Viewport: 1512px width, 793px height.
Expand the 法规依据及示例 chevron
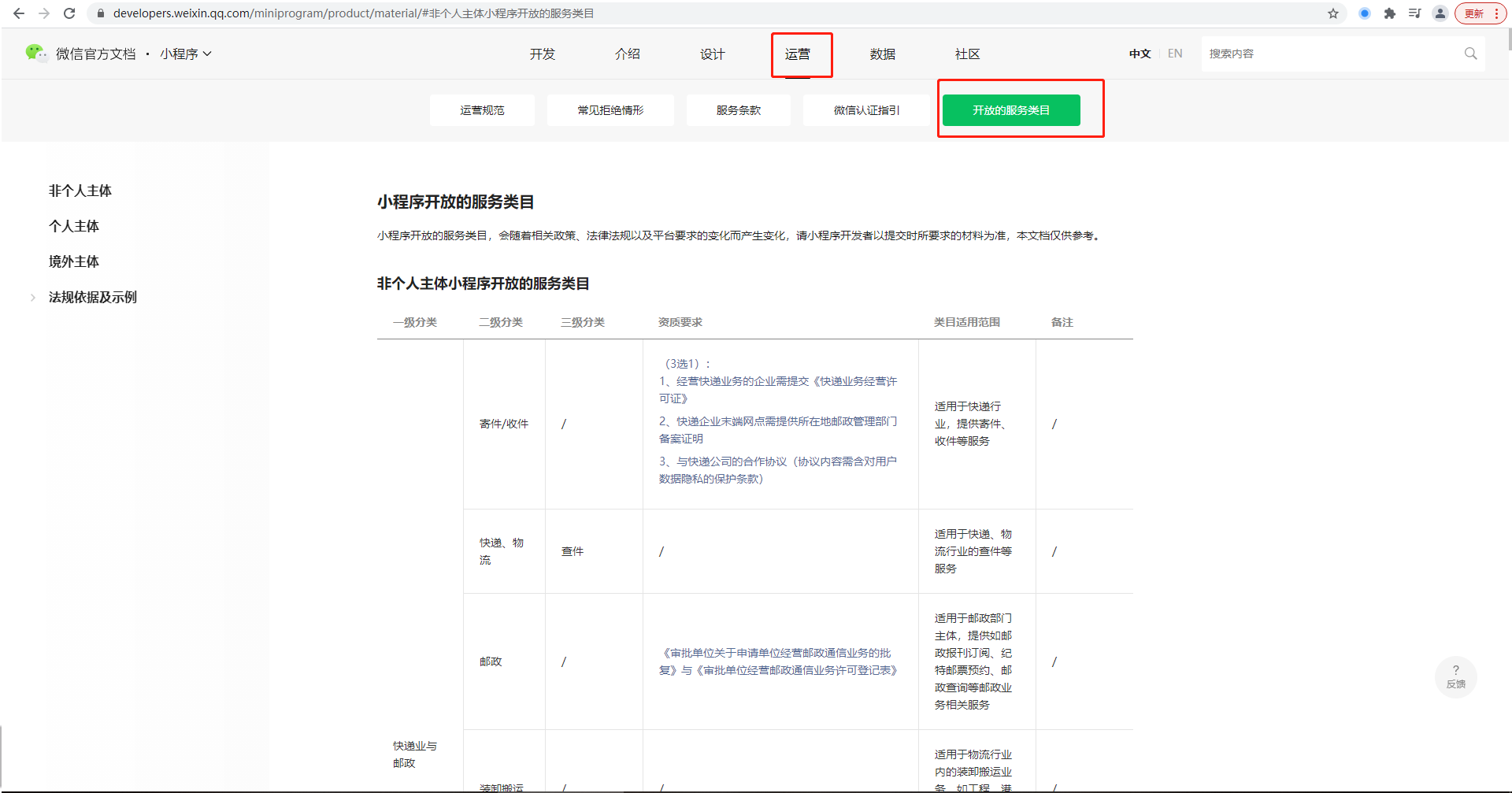[x=32, y=297]
